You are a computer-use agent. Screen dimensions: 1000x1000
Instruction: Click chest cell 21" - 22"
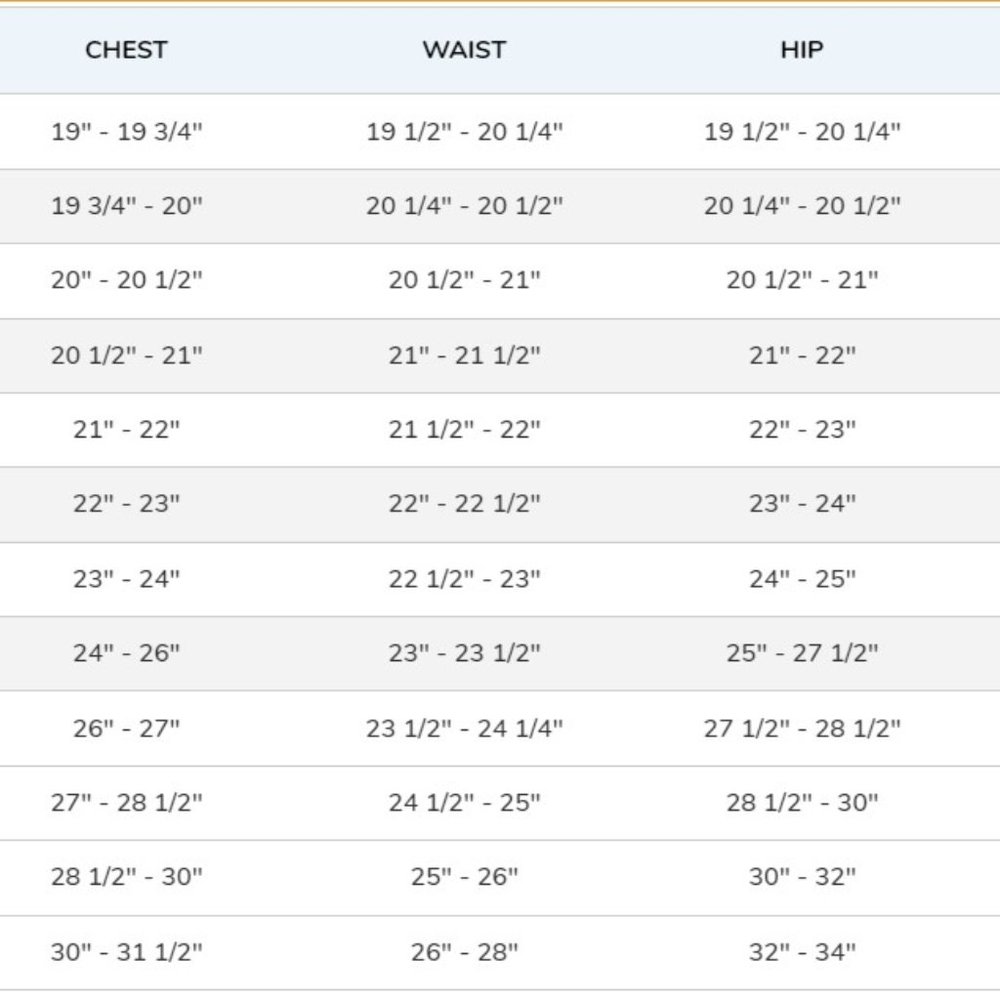point(126,429)
